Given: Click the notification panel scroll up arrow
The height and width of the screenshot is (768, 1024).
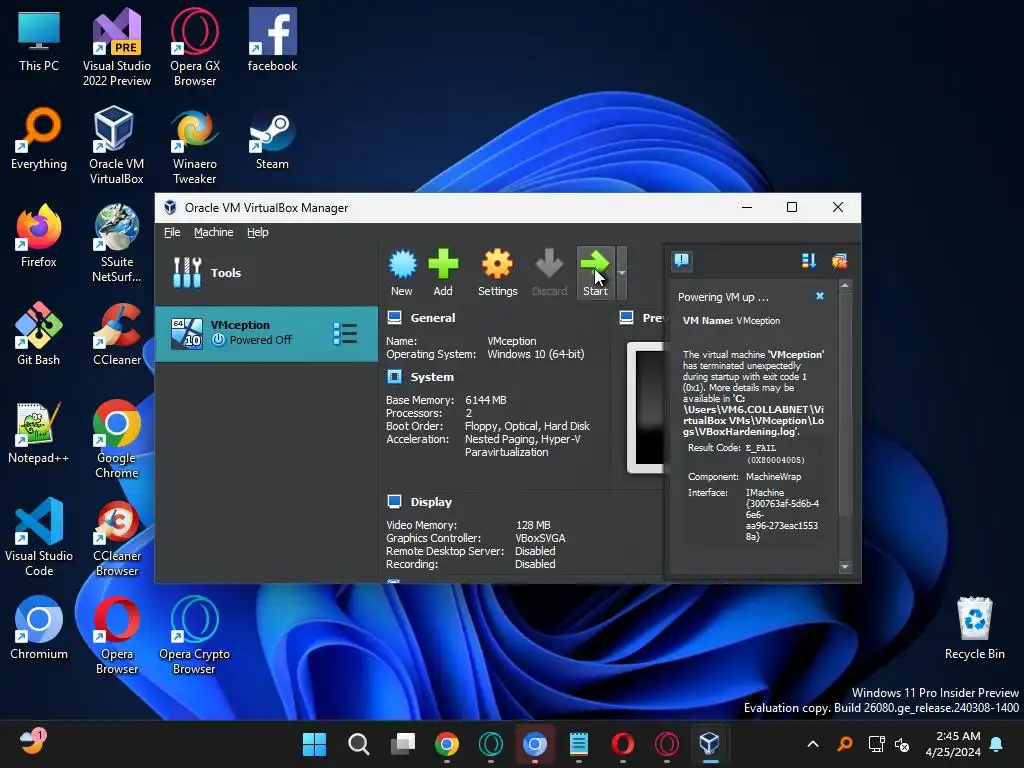Looking at the screenshot, I should tap(845, 285).
